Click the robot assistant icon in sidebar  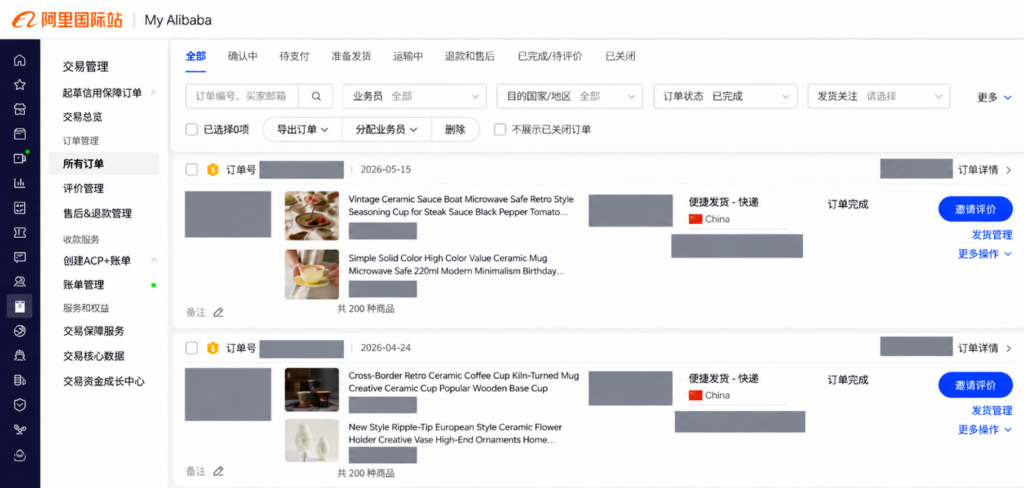coord(20,355)
